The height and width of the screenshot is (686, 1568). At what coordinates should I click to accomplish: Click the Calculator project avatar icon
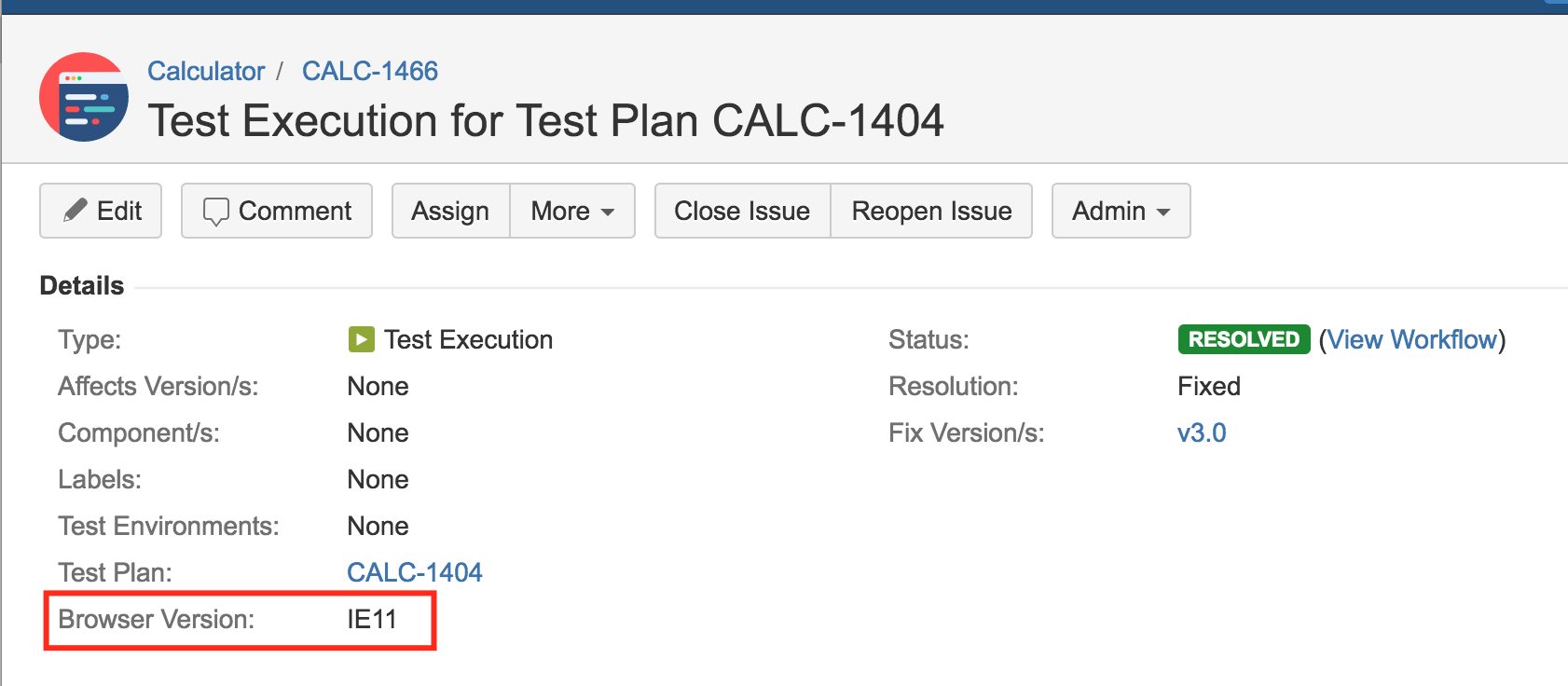[84, 97]
